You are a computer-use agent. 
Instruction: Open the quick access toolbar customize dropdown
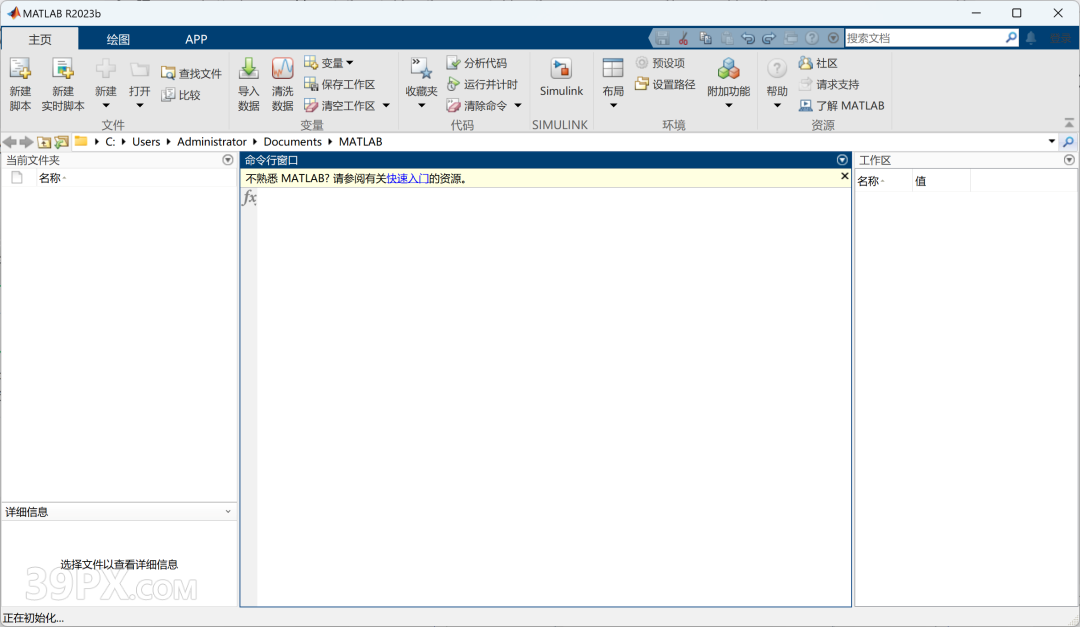(833, 39)
